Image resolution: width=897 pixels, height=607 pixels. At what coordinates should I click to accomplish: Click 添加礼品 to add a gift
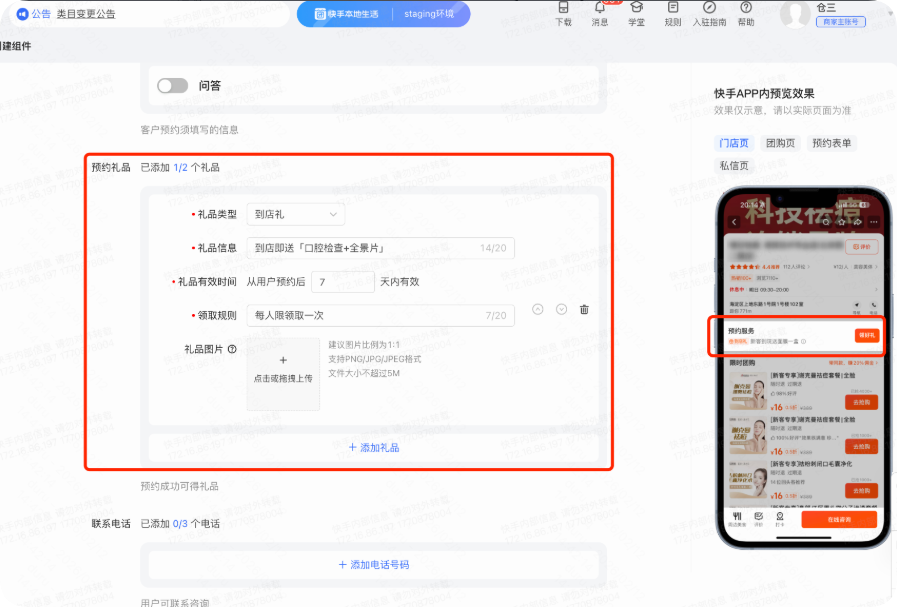tap(374, 447)
